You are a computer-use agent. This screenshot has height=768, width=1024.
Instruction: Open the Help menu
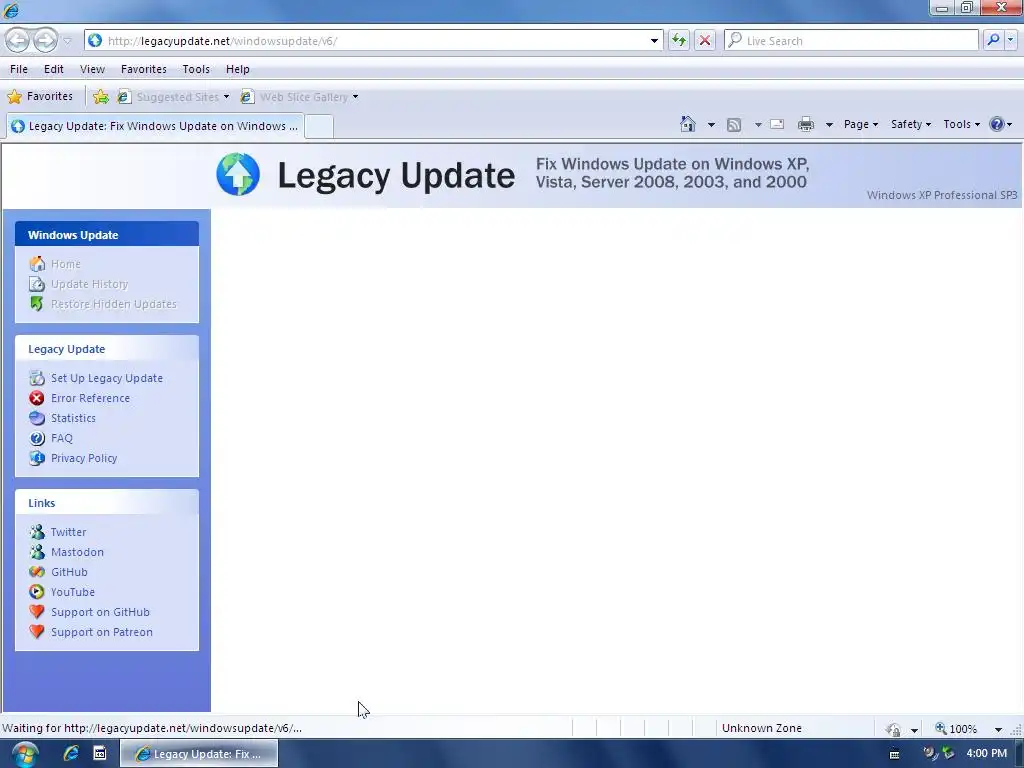click(238, 69)
